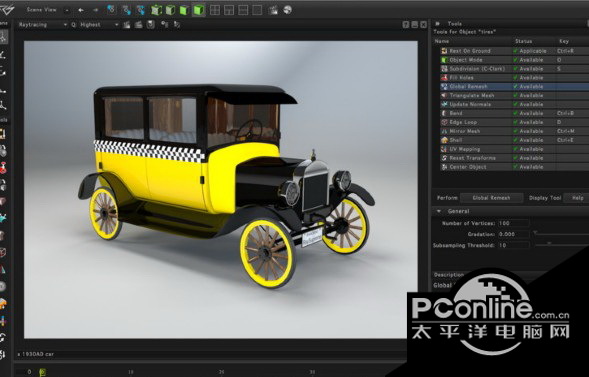Adjust the Gradation slider
589x377 pixels.
(x=560, y=234)
